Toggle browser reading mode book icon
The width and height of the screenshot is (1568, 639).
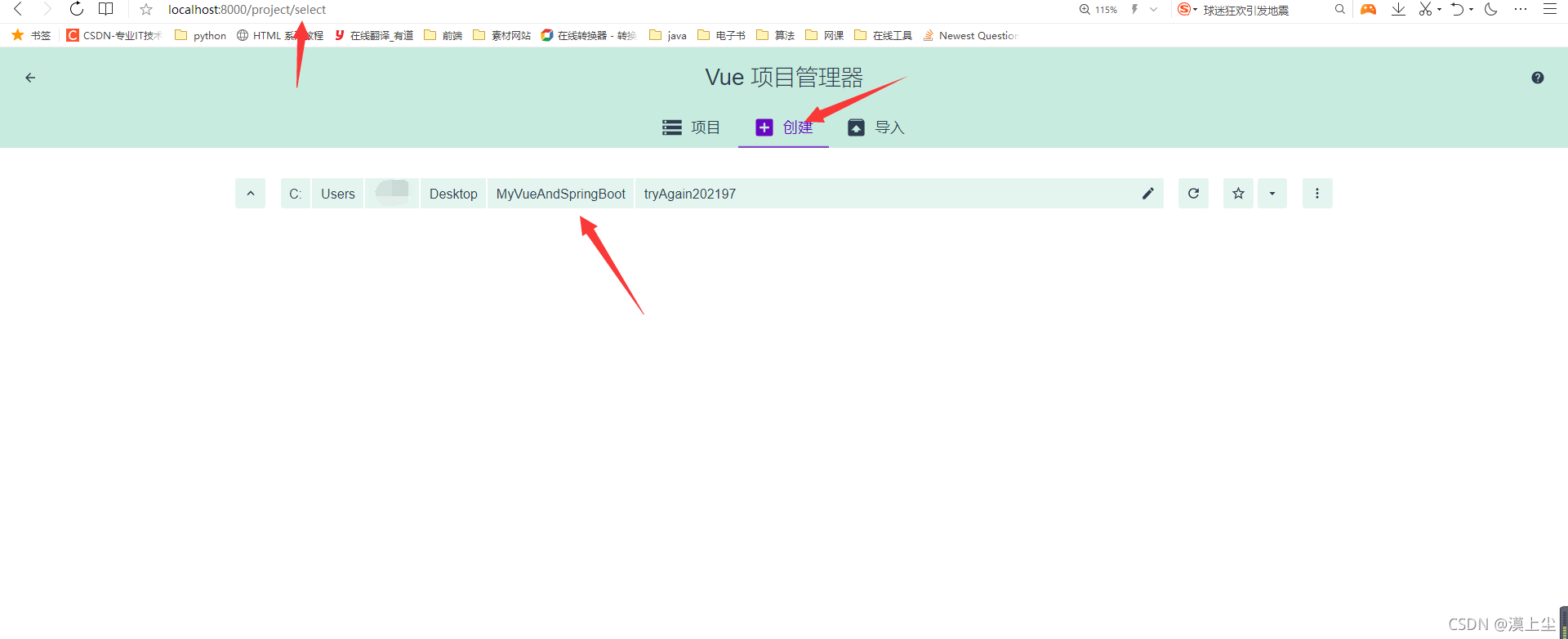pyautogui.click(x=106, y=9)
